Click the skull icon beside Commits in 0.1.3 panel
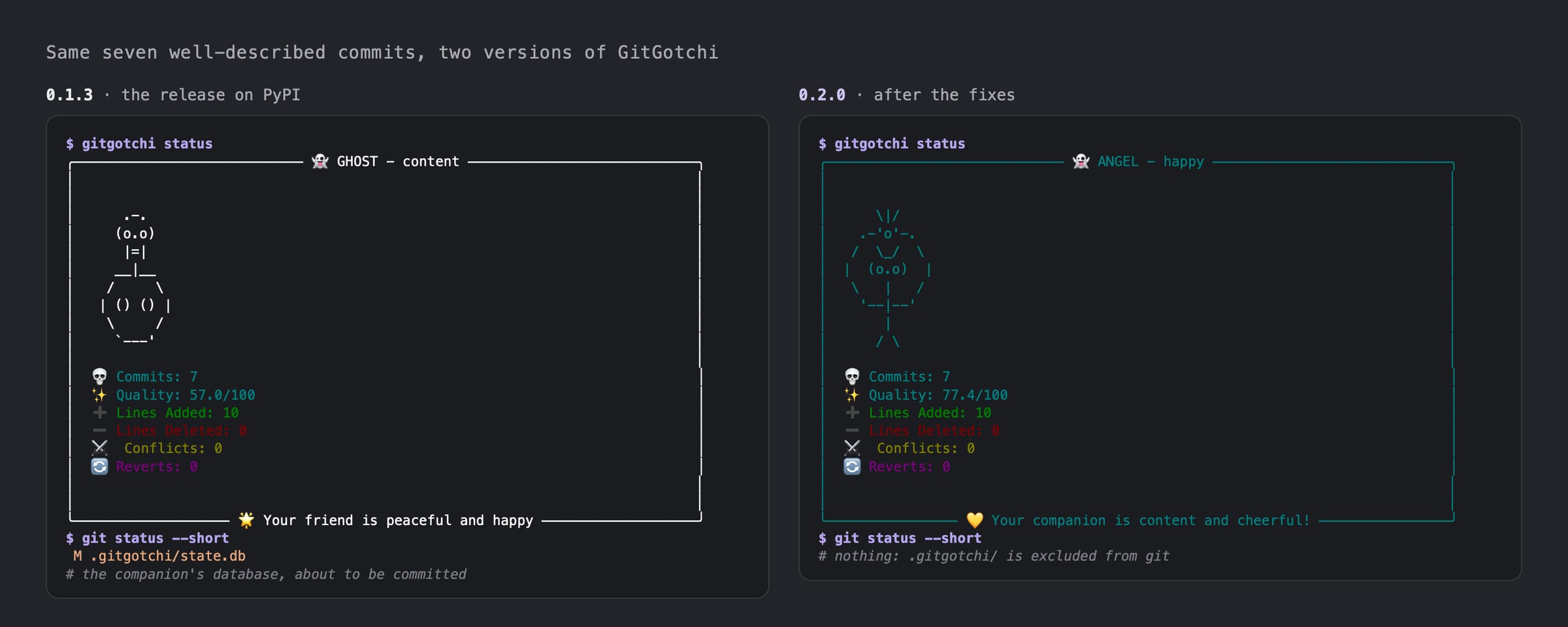The height and width of the screenshot is (627, 1568). click(99, 377)
